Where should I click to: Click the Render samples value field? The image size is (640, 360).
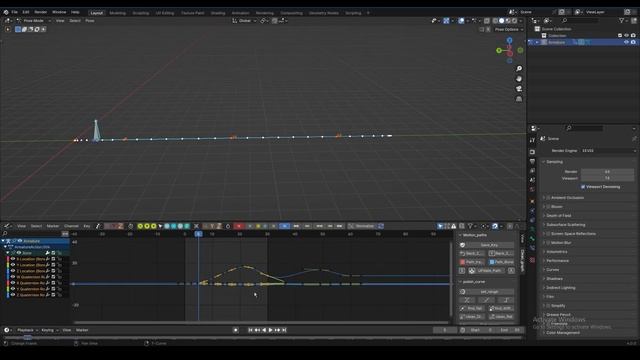coord(607,171)
